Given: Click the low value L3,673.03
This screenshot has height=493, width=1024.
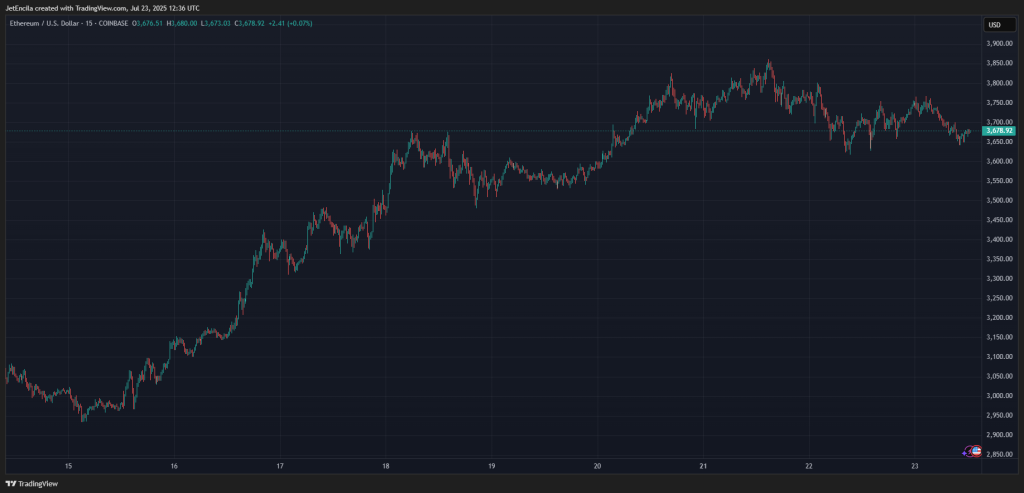Looking at the screenshot, I should click(215, 24).
